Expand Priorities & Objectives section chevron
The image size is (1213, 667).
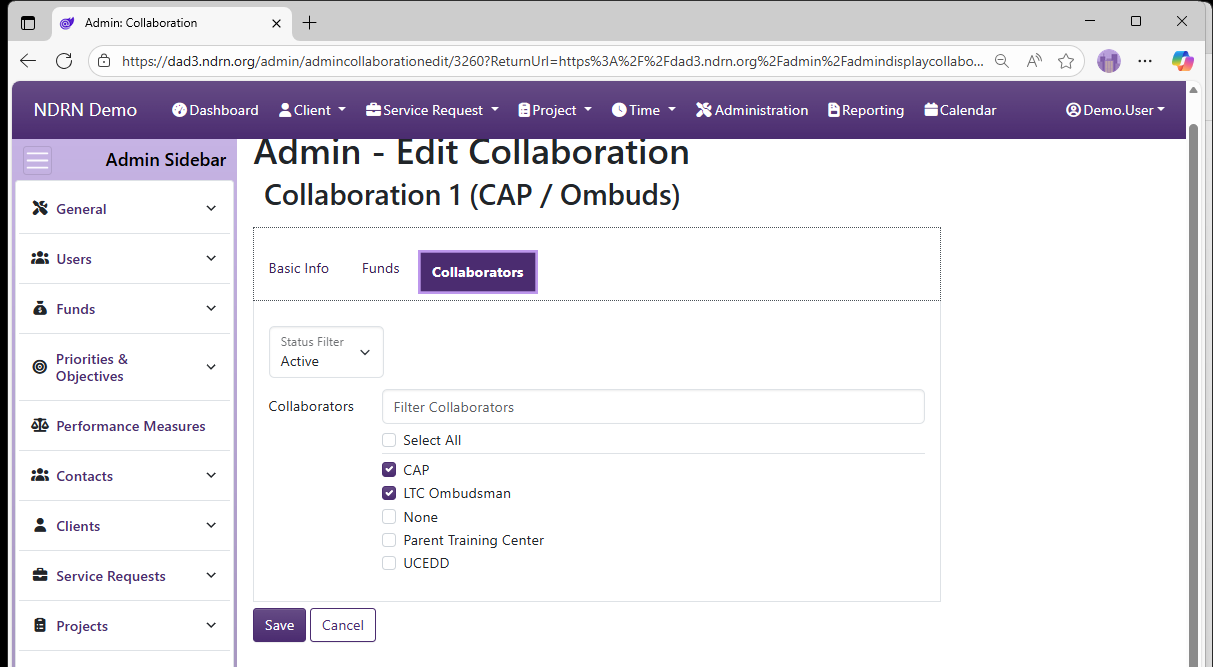[x=211, y=367]
